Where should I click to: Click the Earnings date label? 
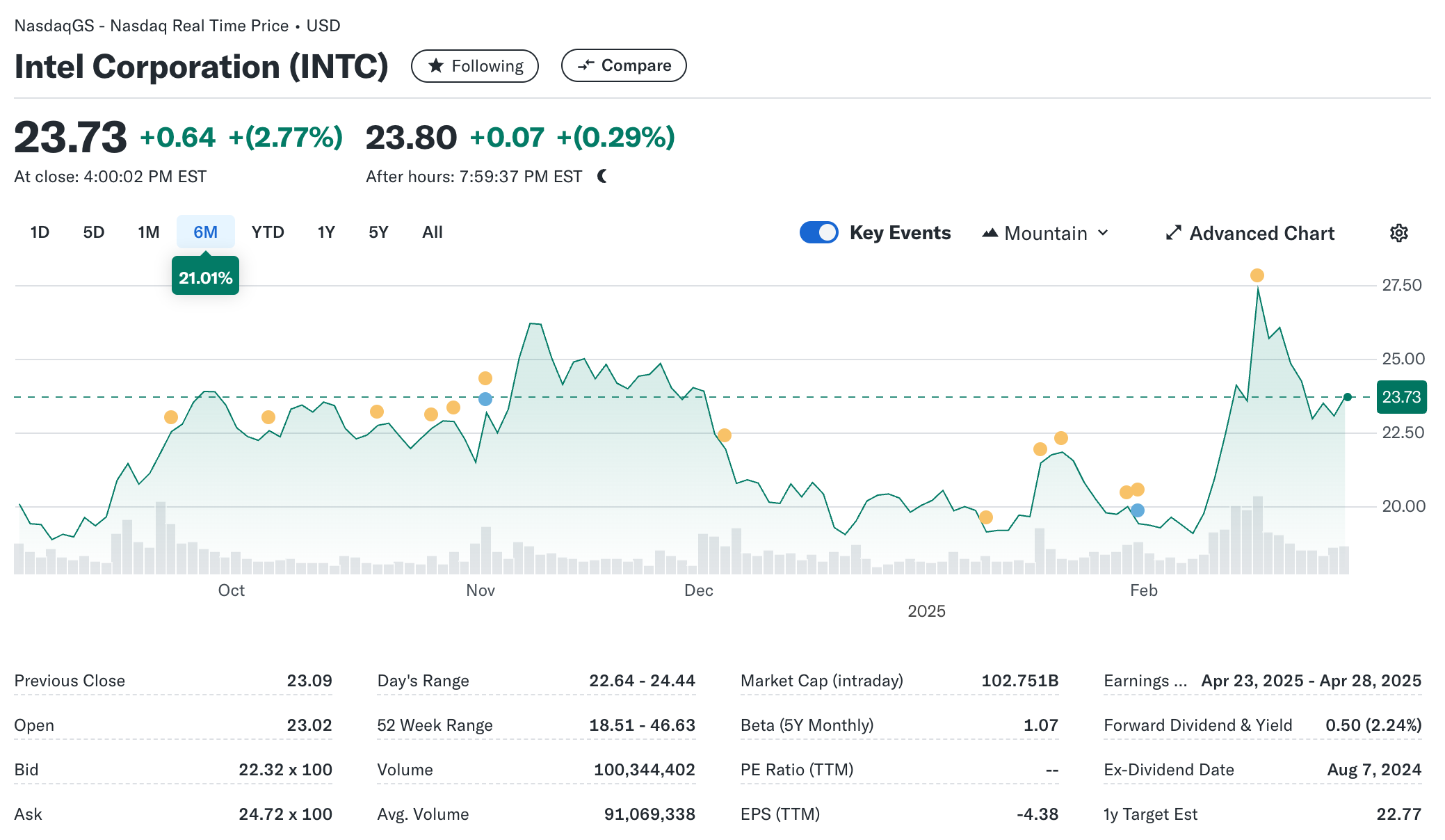[1145, 681]
